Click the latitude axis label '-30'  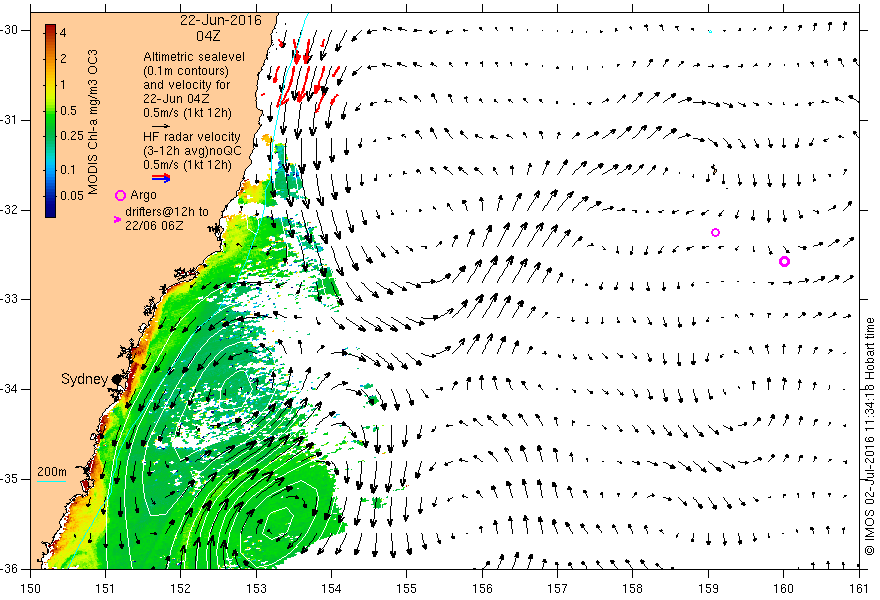point(11,30)
